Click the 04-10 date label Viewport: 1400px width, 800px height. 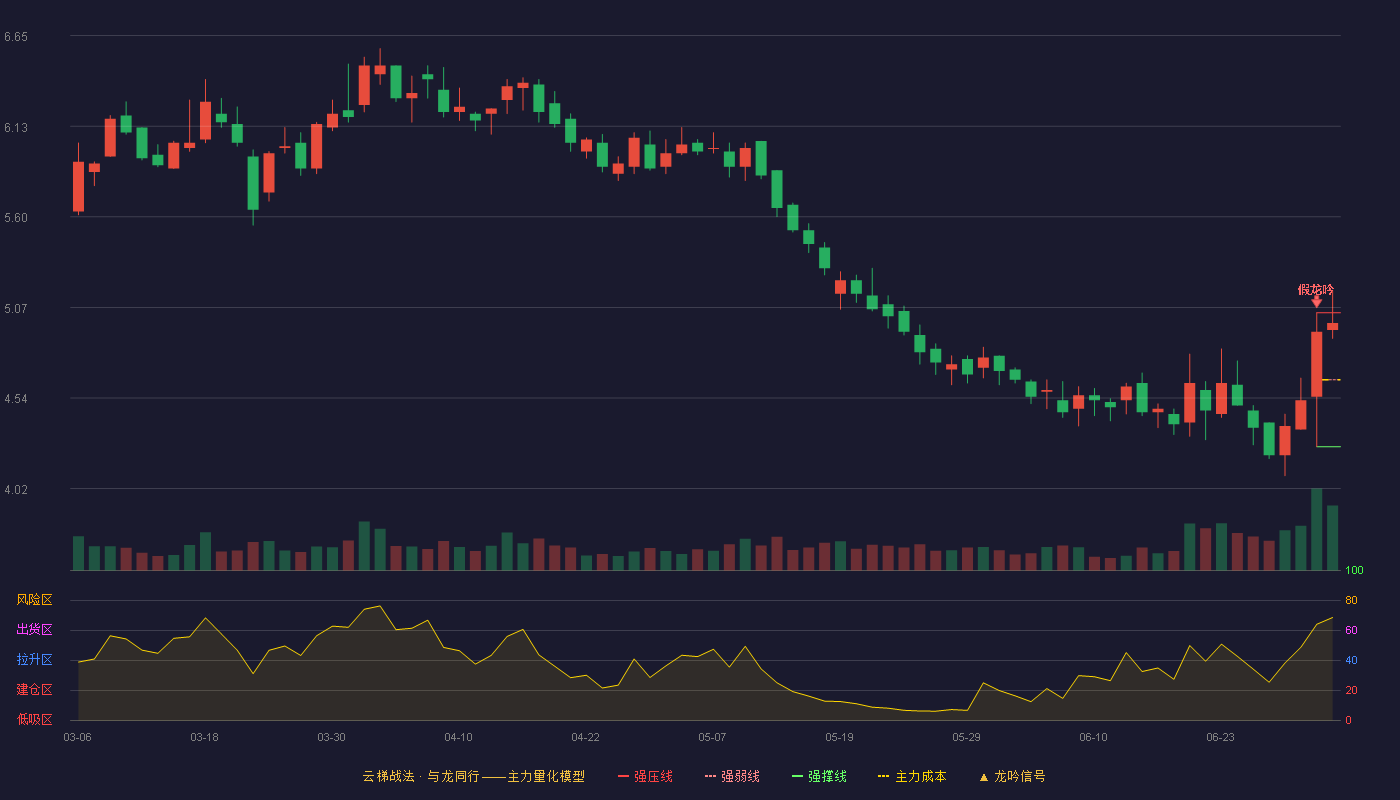click(x=458, y=737)
